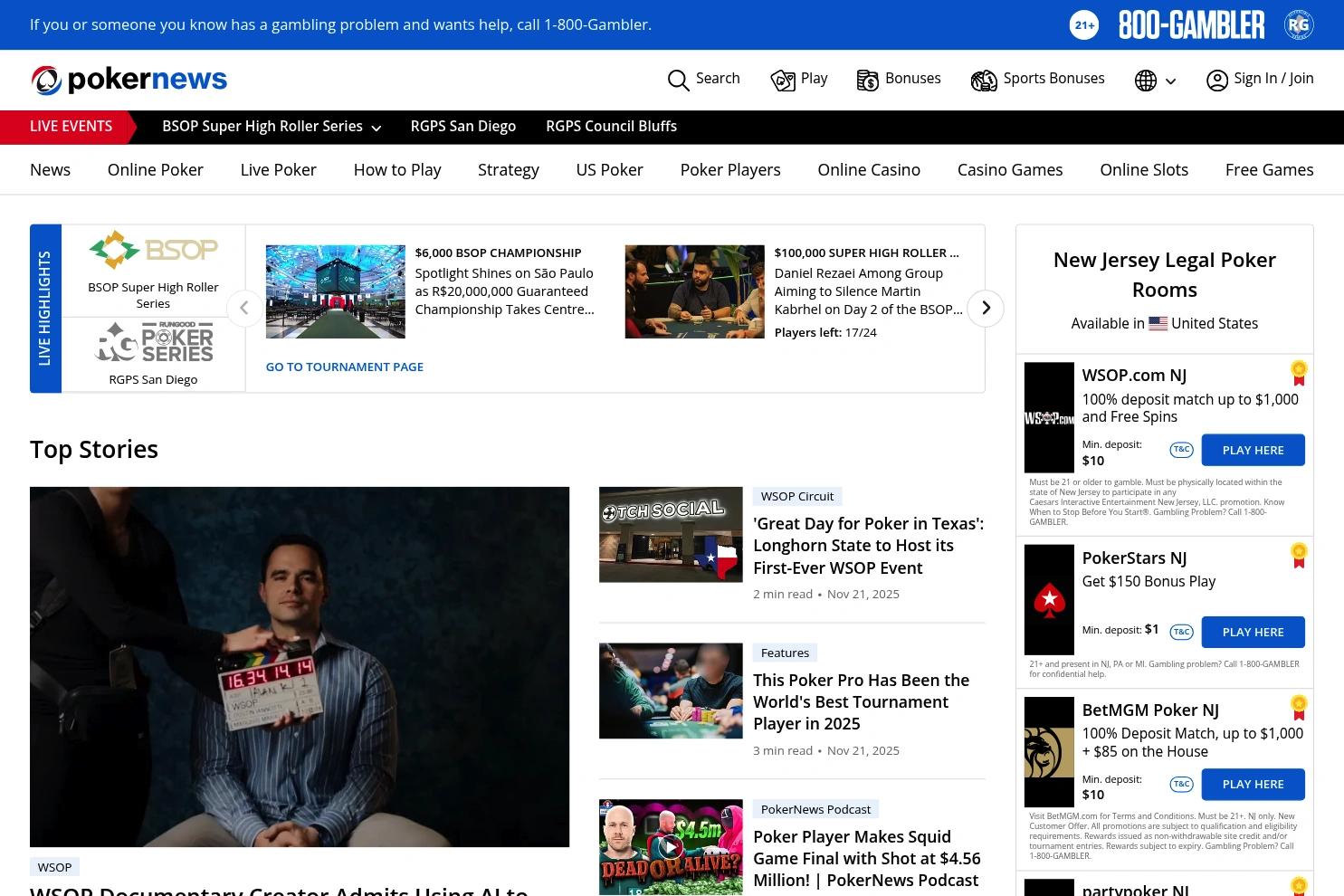
Task: Open the Casino Games menu
Action: (1010, 170)
